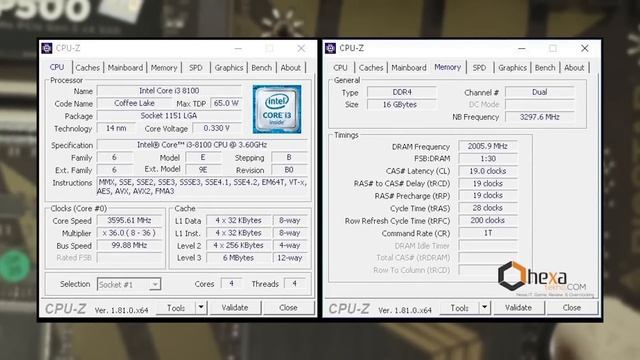Click the NB Frequency value 3297.6 MHz

(x=540, y=117)
